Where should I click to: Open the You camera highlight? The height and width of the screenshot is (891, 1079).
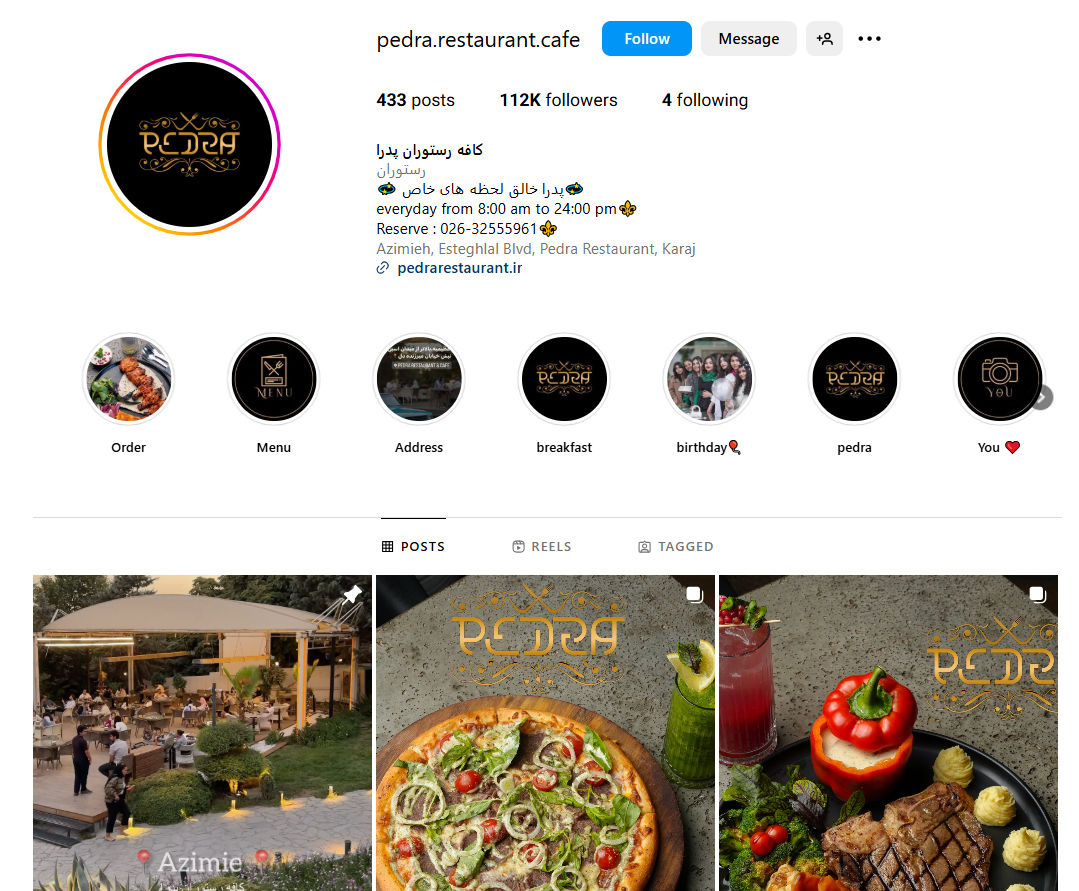tap(1000, 379)
